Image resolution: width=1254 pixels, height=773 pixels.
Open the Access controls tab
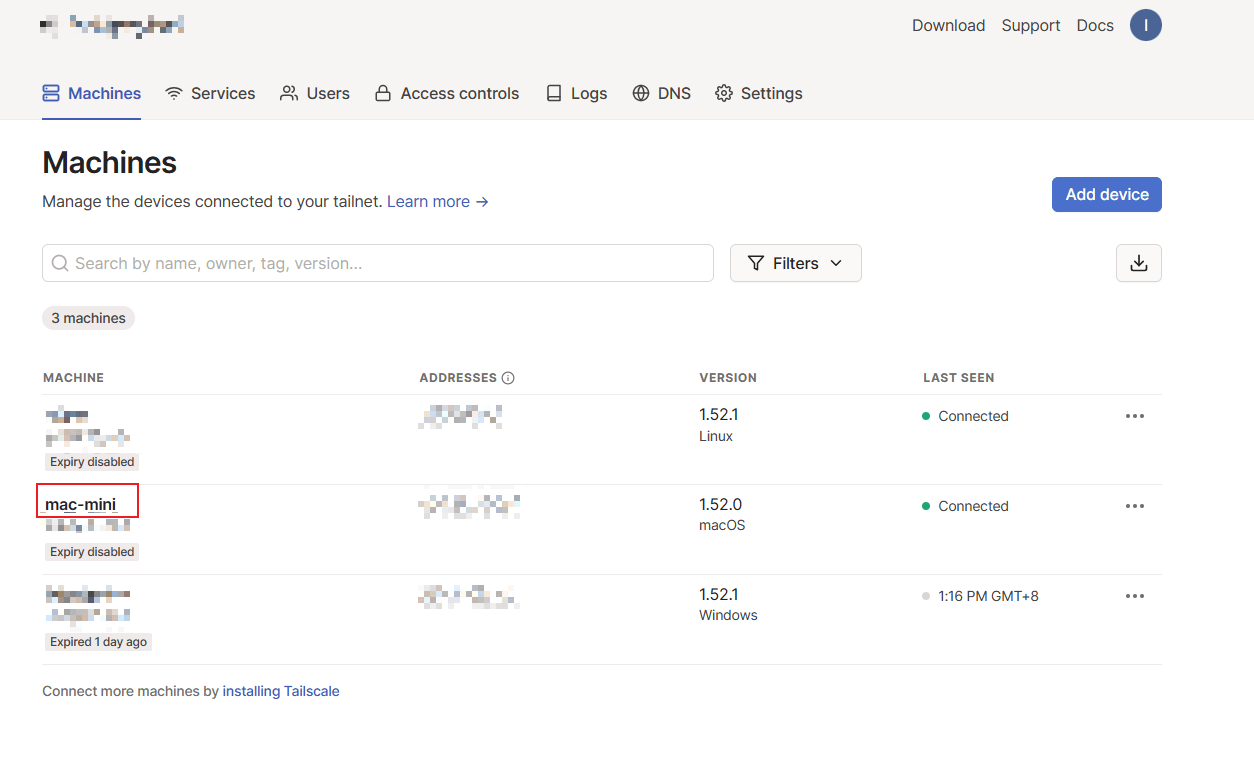pyautogui.click(x=447, y=93)
